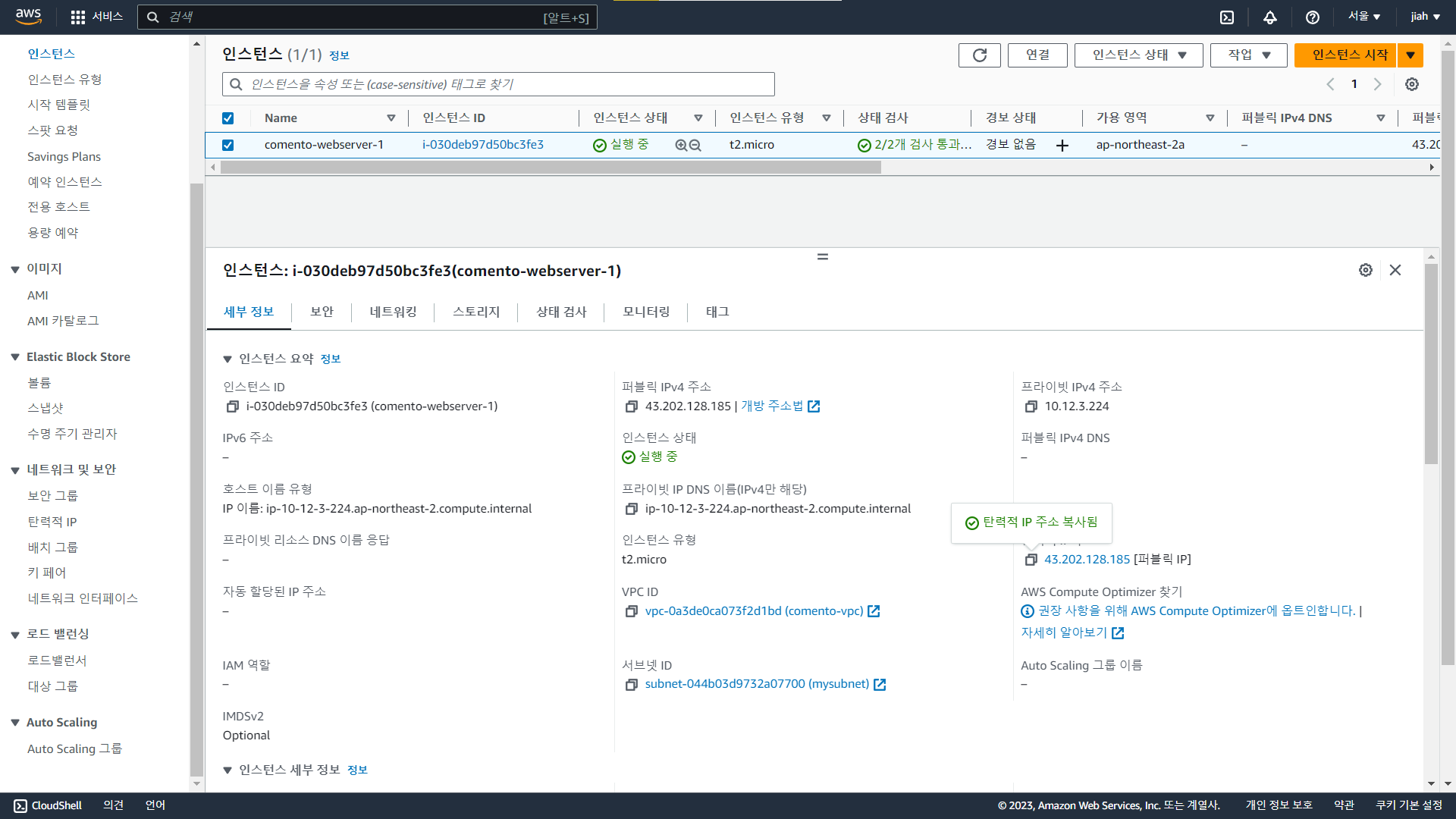Focus the instance filter search field
The image size is (1456, 819).
pos(498,84)
